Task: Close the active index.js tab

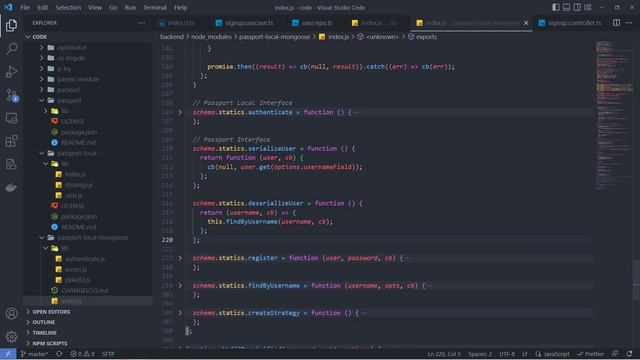Action: click(x=526, y=23)
